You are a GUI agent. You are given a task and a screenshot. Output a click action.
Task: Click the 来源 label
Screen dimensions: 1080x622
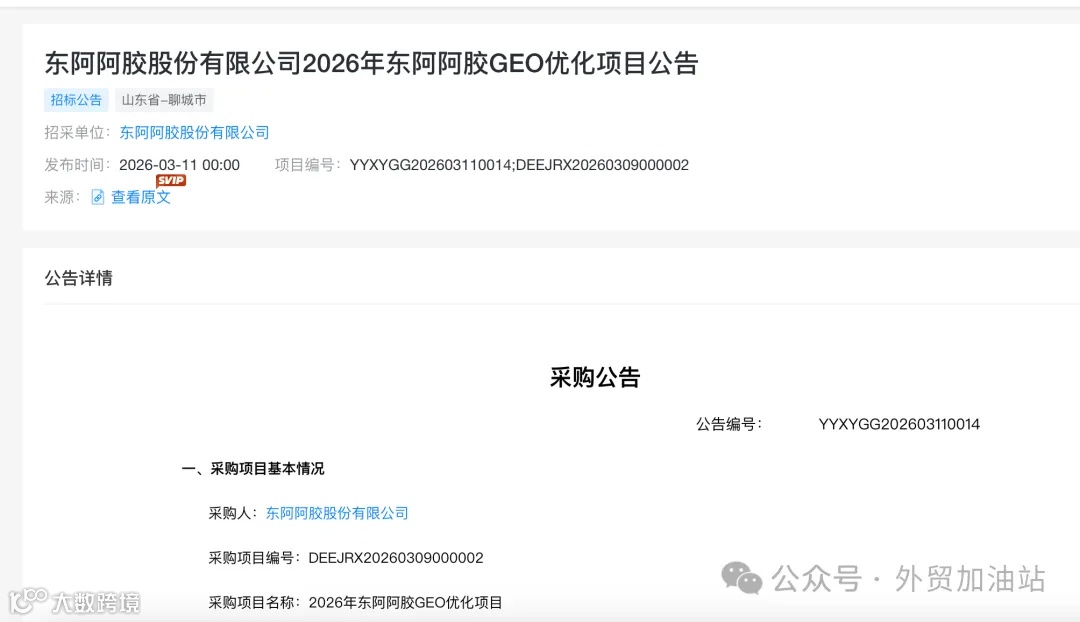(62, 197)
